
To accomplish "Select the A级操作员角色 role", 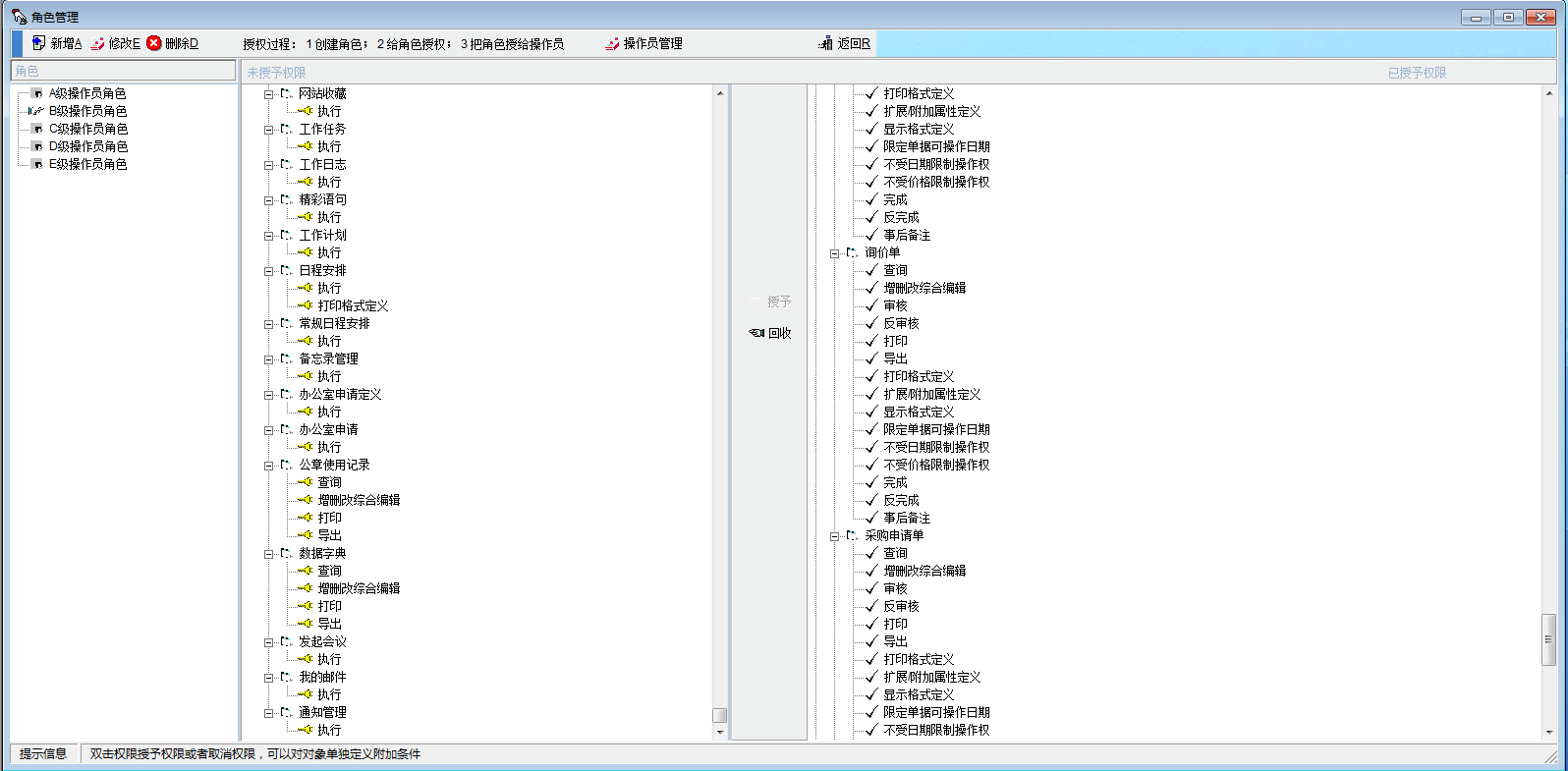I will coord(87,93).
